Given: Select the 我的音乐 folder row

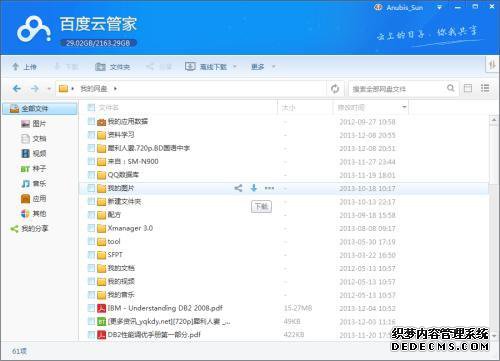Looking at the screenshot, I should pos(284,295).
